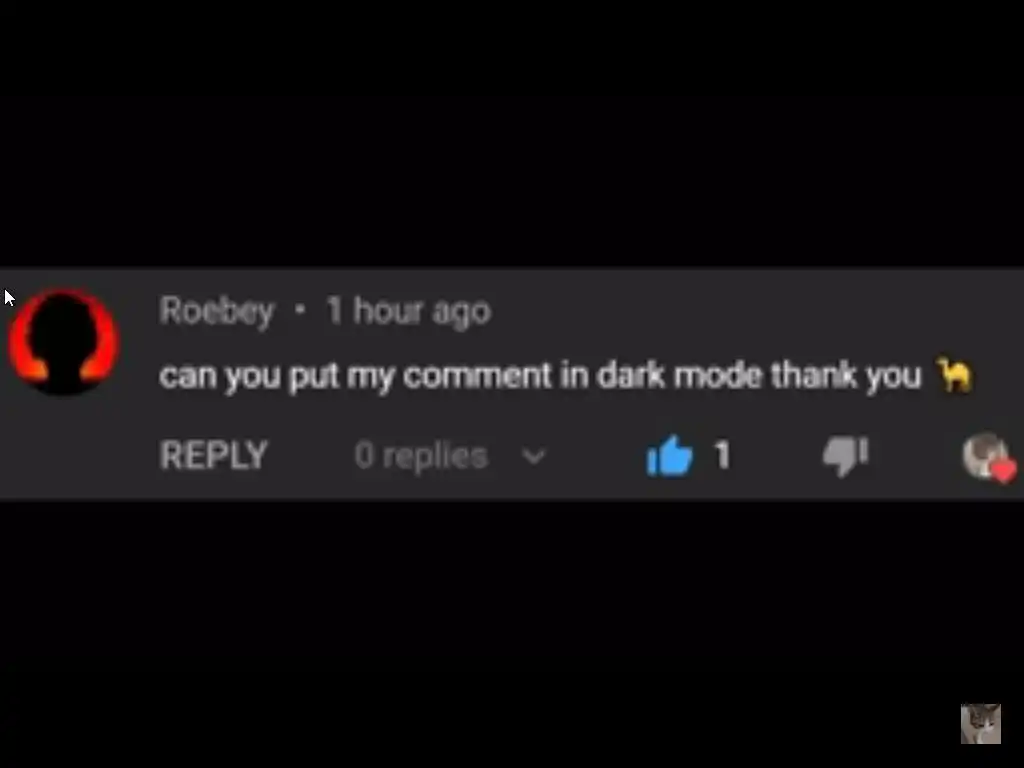Click the REPLY button
The height and width of the screenshot is (768, 1024).
tap(214, 455)
